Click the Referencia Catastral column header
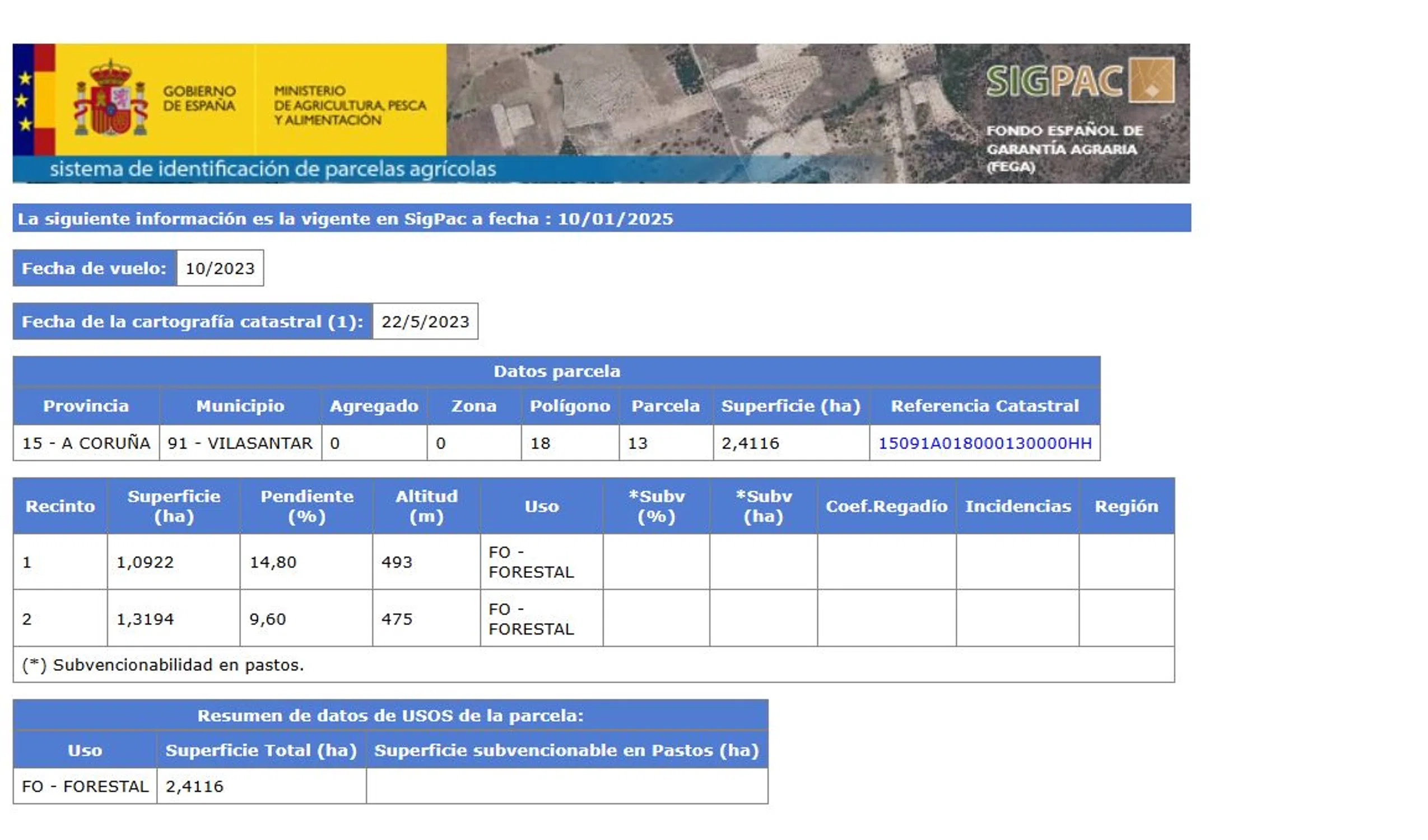Screen dimensions: 1428x840 (984, 406)
